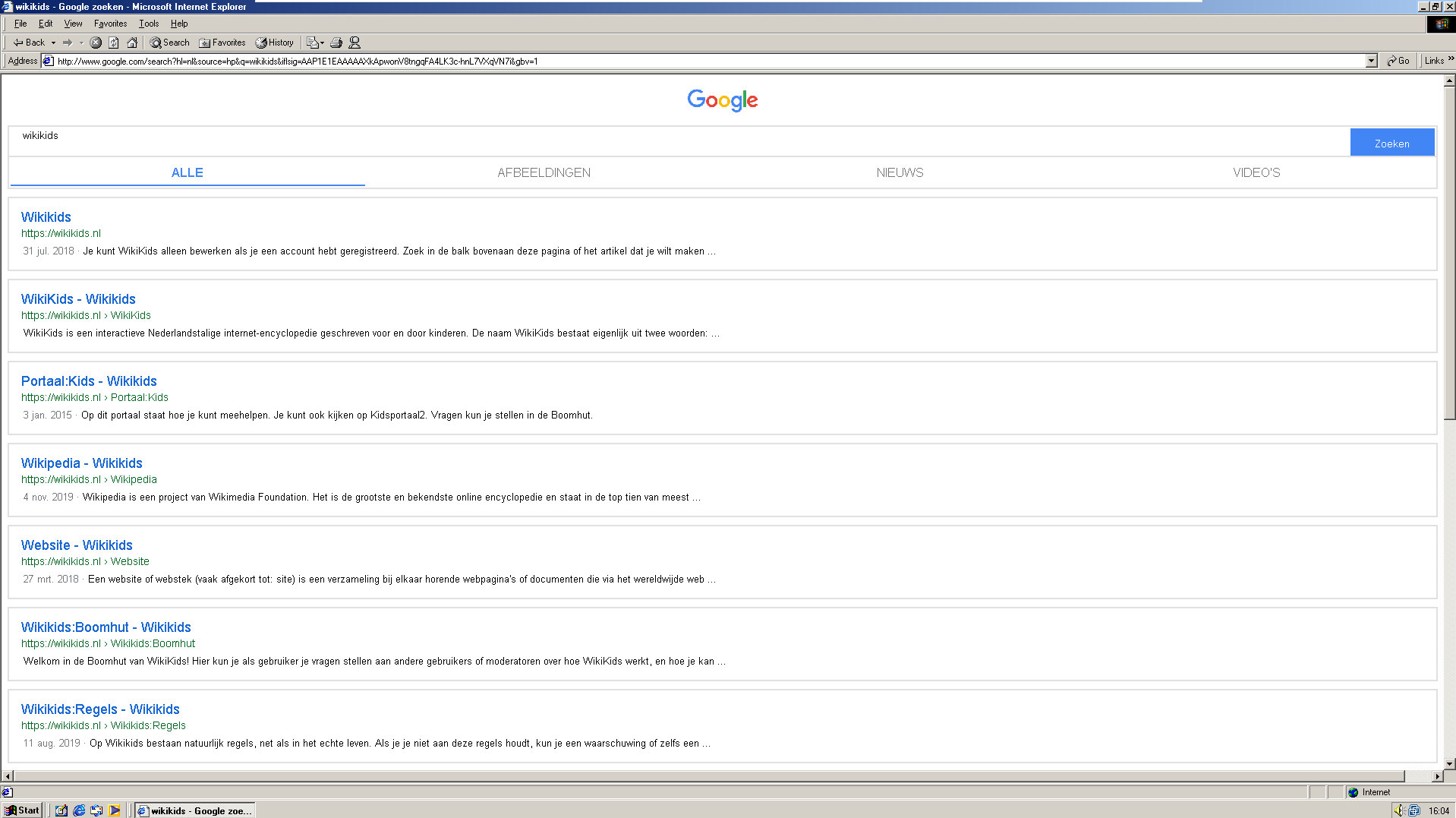Screen dimensions: 1456x818
Task: Click the https://wikikids.nl › Portaal:Kids URL
Action: 95,397
